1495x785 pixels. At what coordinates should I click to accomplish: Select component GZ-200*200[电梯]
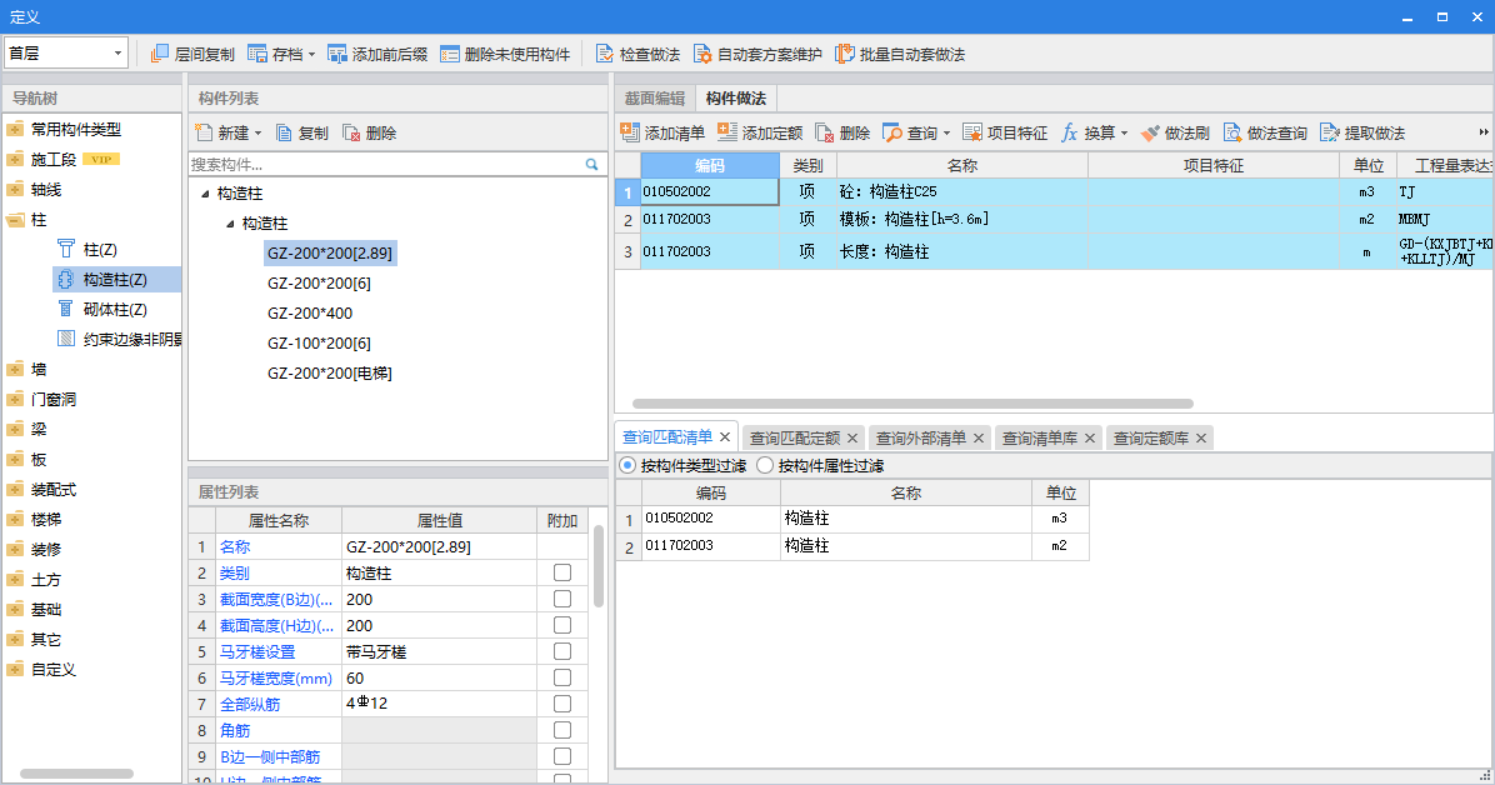coord(330,374)
